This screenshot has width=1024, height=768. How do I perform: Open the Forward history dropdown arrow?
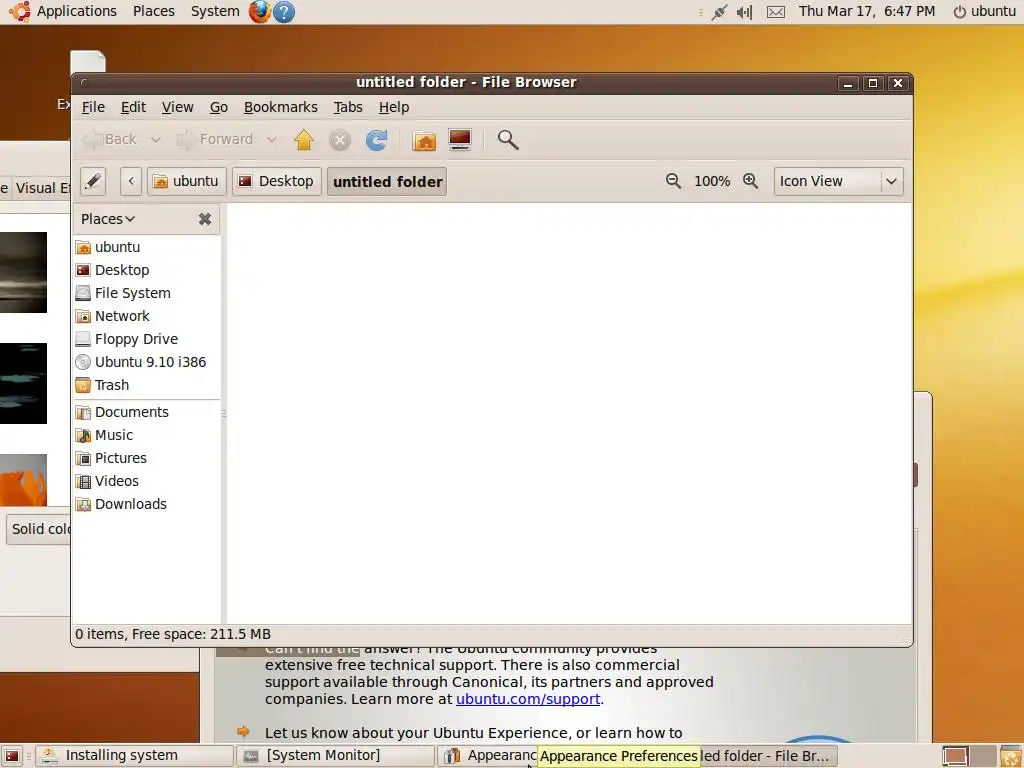point(272,140)
